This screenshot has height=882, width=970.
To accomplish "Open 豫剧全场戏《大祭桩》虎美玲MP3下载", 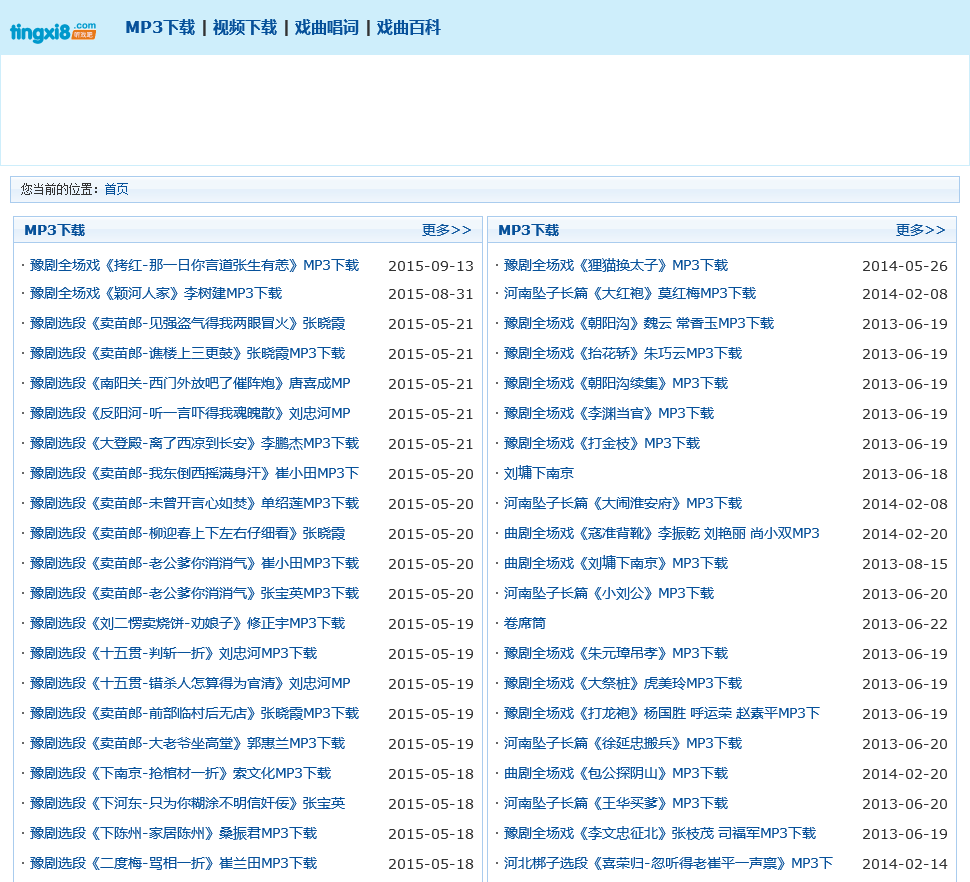I will pos(623,683).
